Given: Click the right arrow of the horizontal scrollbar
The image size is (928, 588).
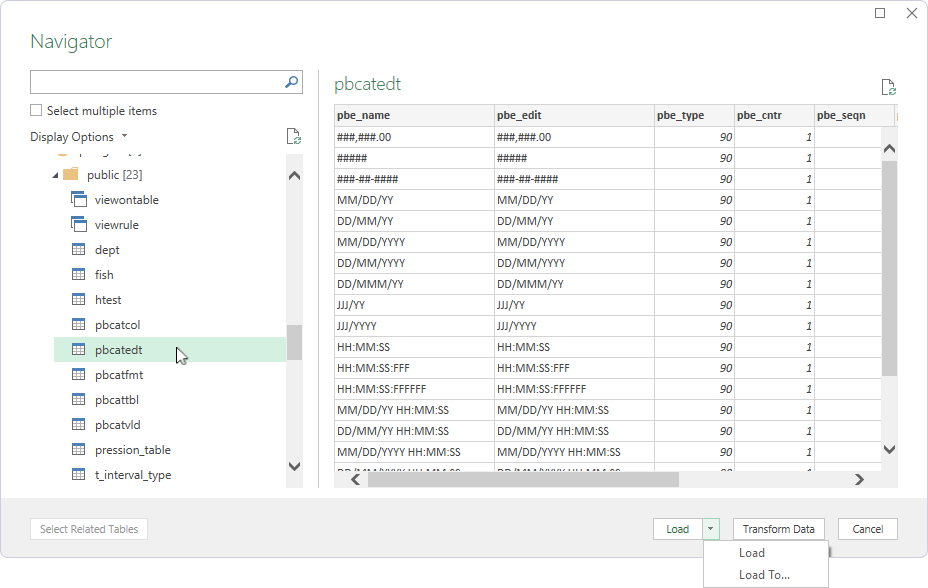Looking at the screenshot, I should pyautogui.click(x=859, y=479).
